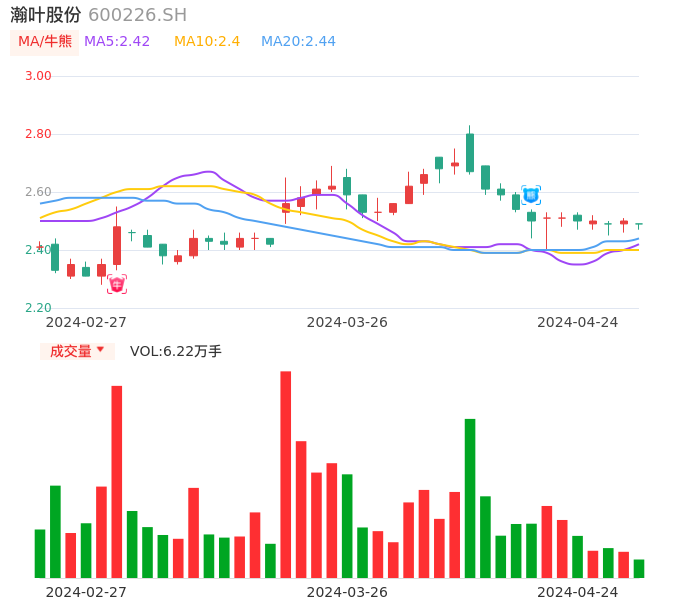The width and height of the screenshot is (686, 606).
Task: Click the 2024-02-27 date label under volume chart
Action: [86, 592]
